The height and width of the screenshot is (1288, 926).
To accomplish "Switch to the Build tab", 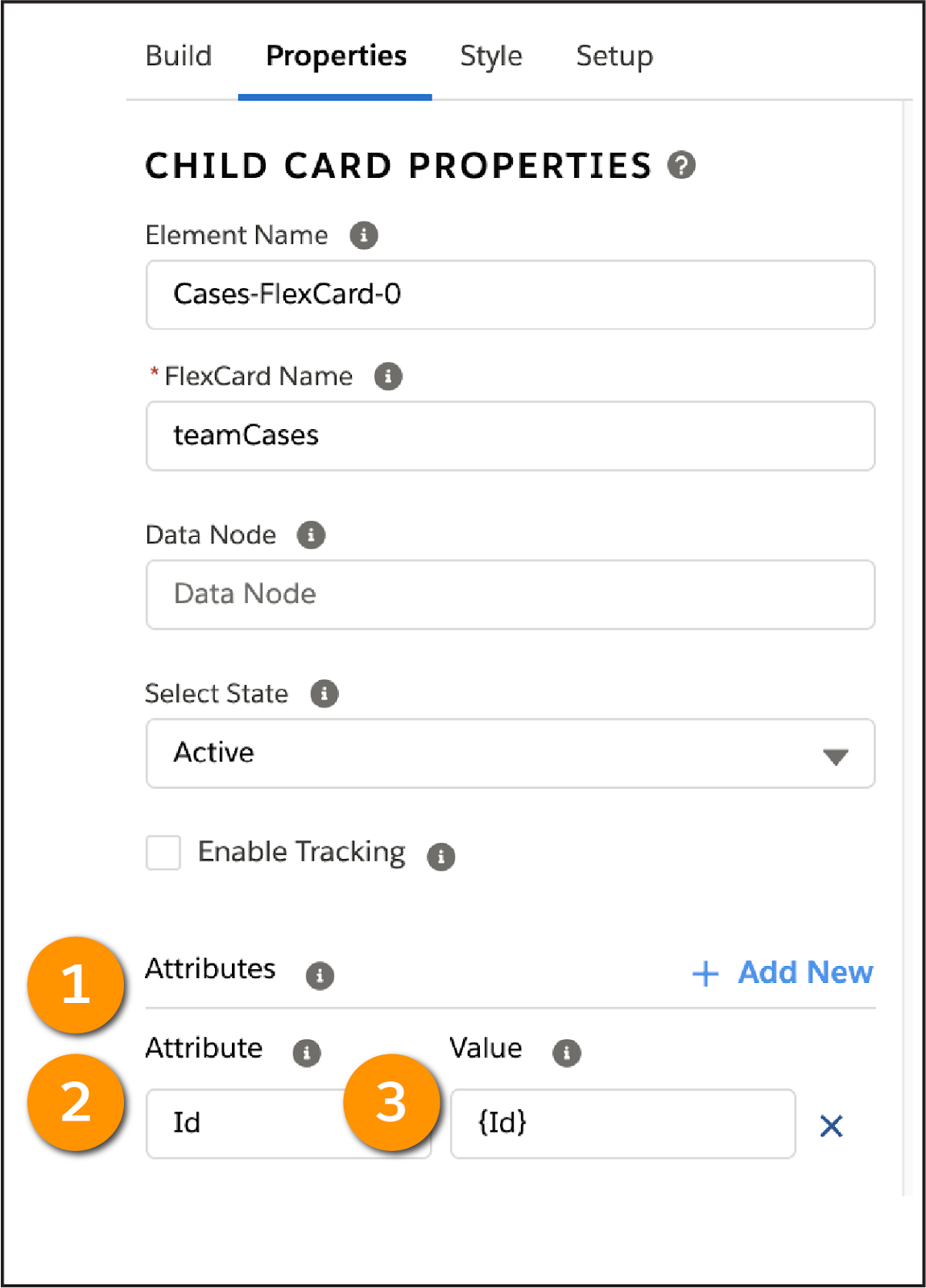I will click(179, 56).
